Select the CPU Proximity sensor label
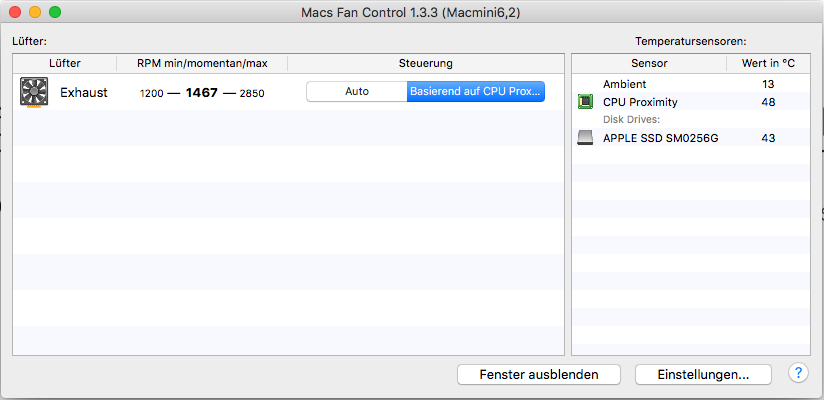 (x=640, y=102)
